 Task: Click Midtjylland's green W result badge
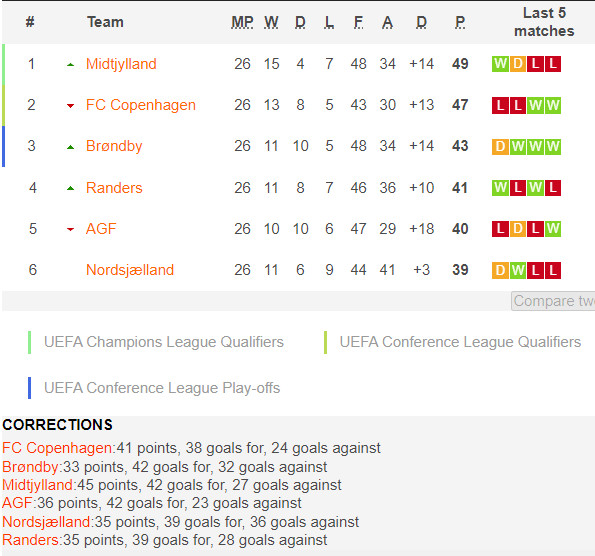tap(500, 64)
